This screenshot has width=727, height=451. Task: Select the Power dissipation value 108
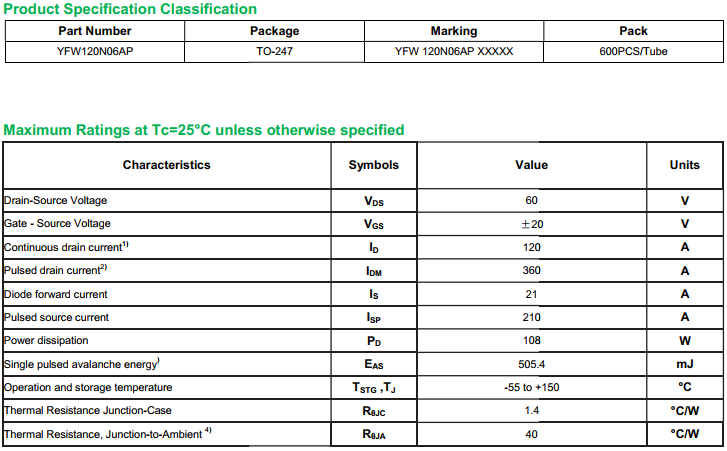531,341
